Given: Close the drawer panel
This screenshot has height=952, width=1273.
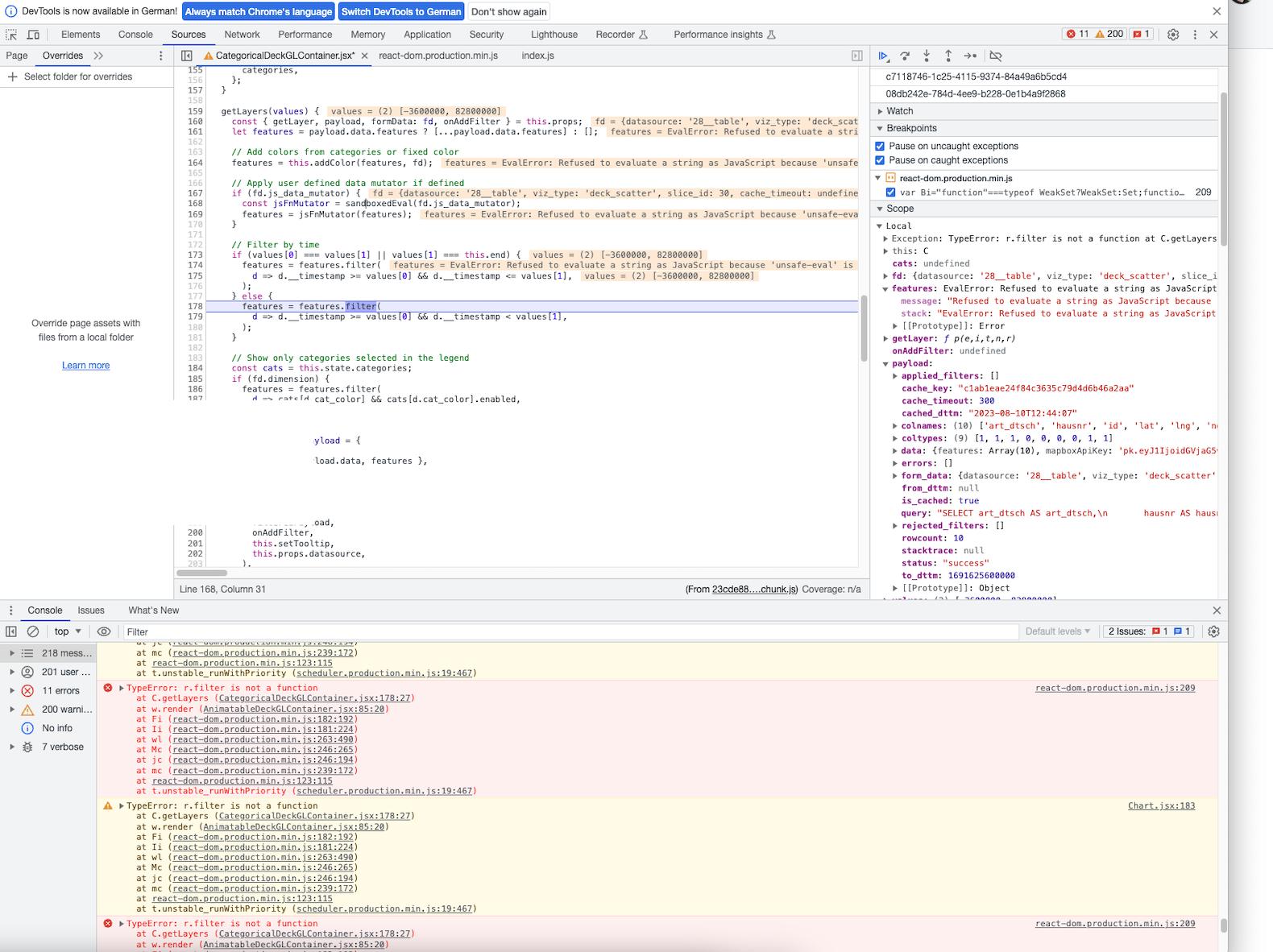Looking at the screenshot, I should (x=1217, y=611).
